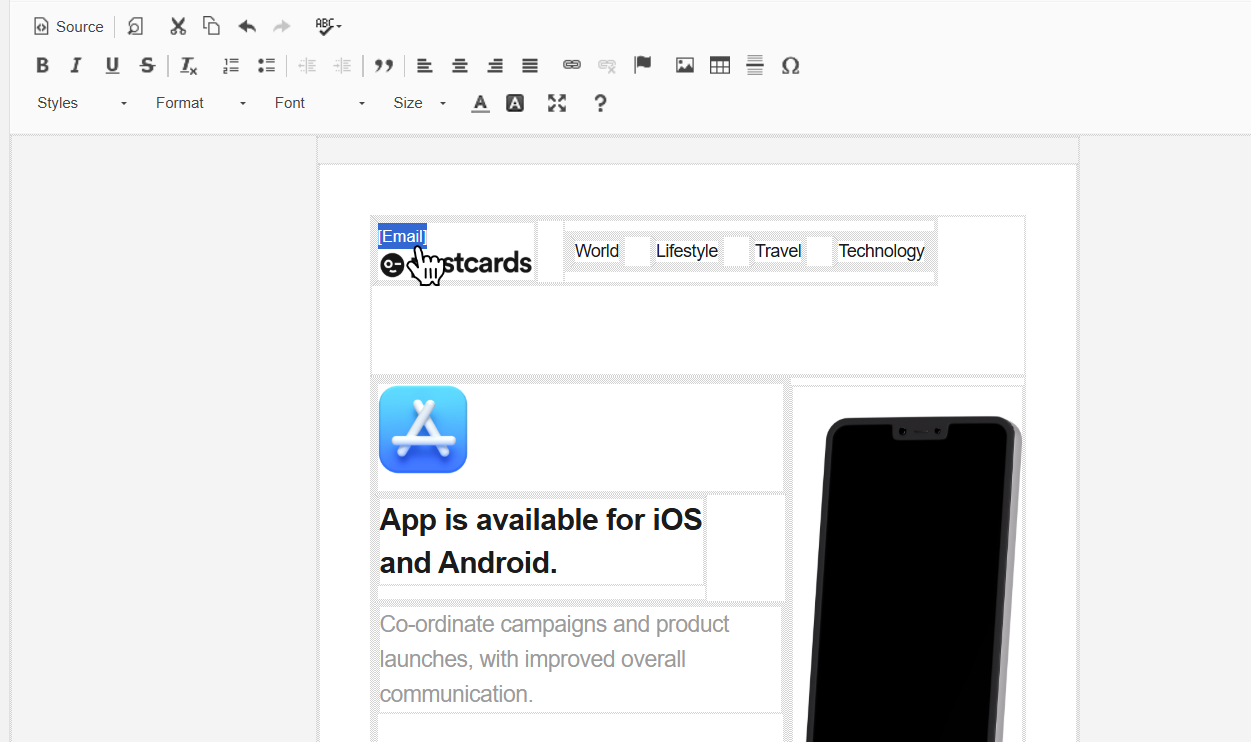Viewport: 1251px width, 742px height.
Task: Click the Insert Table icon
Action: 720,65
